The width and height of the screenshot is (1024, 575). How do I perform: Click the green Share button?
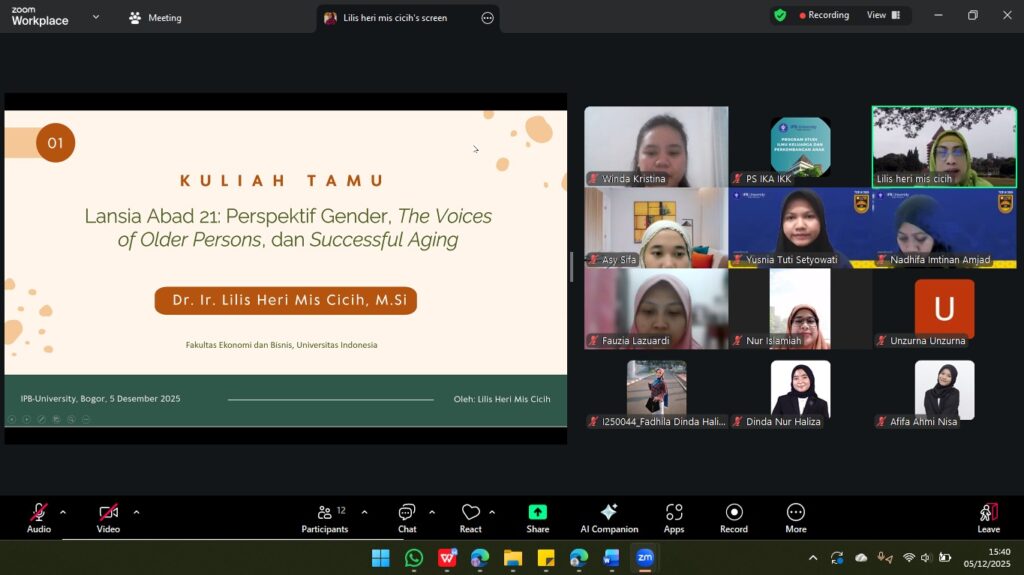pyautogui.click(x=537, y=516)
